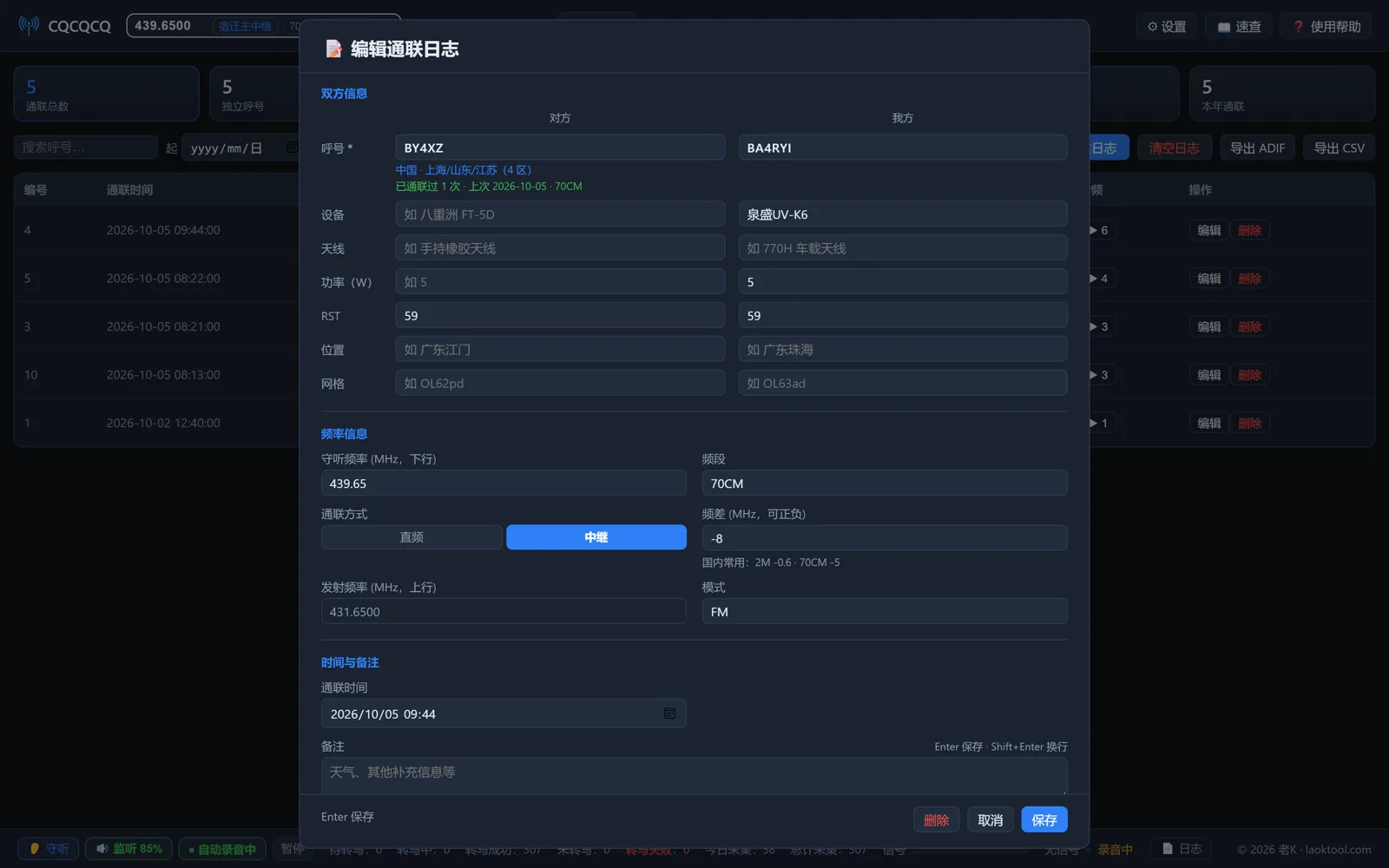
Task: Click the dialog's red 删除 button
Action: (x=937, y=819)
